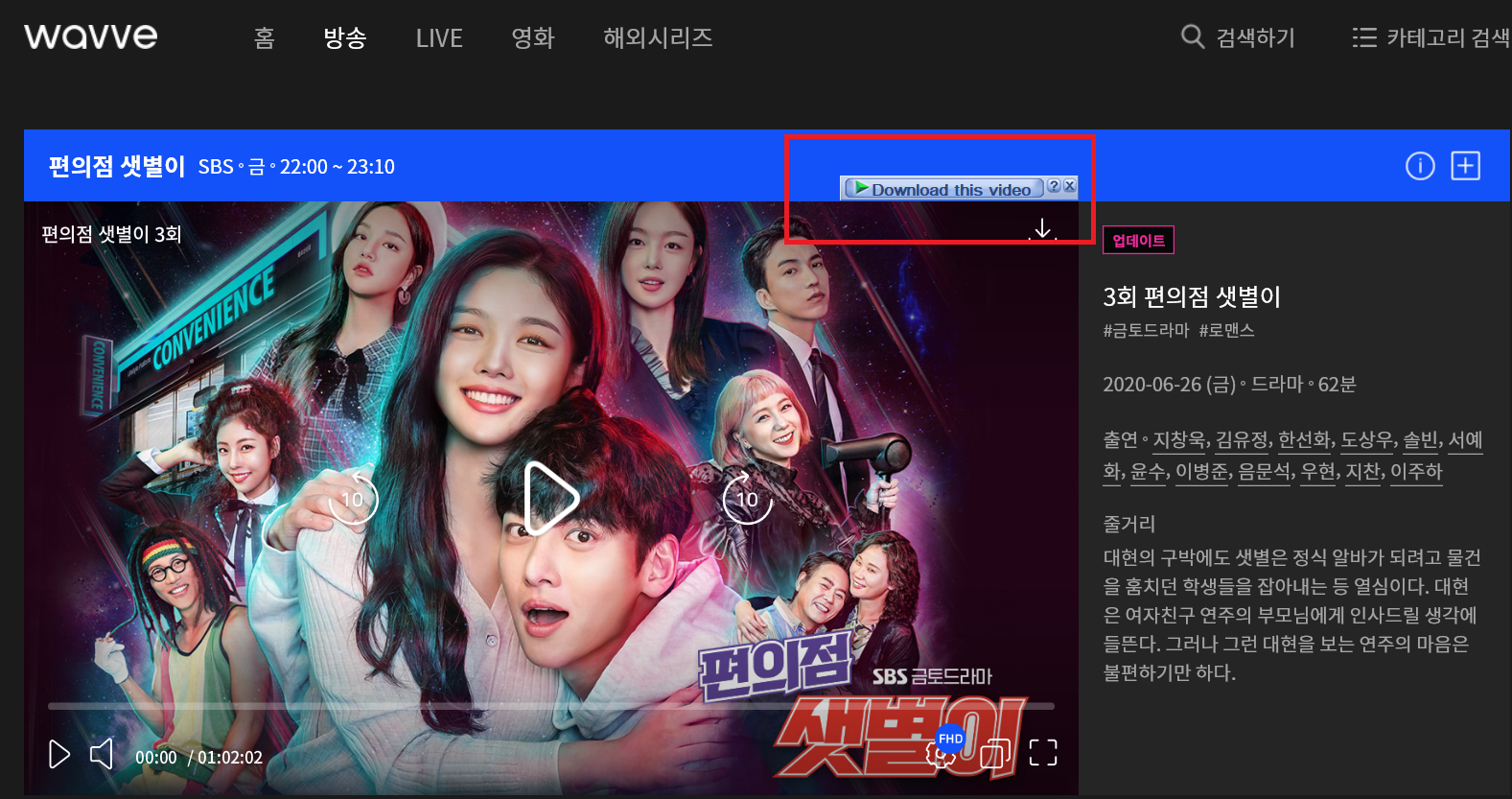Viewport: 1512px width, 799px height.
Task: Open cast member 우현
Action: [1318, 472]
